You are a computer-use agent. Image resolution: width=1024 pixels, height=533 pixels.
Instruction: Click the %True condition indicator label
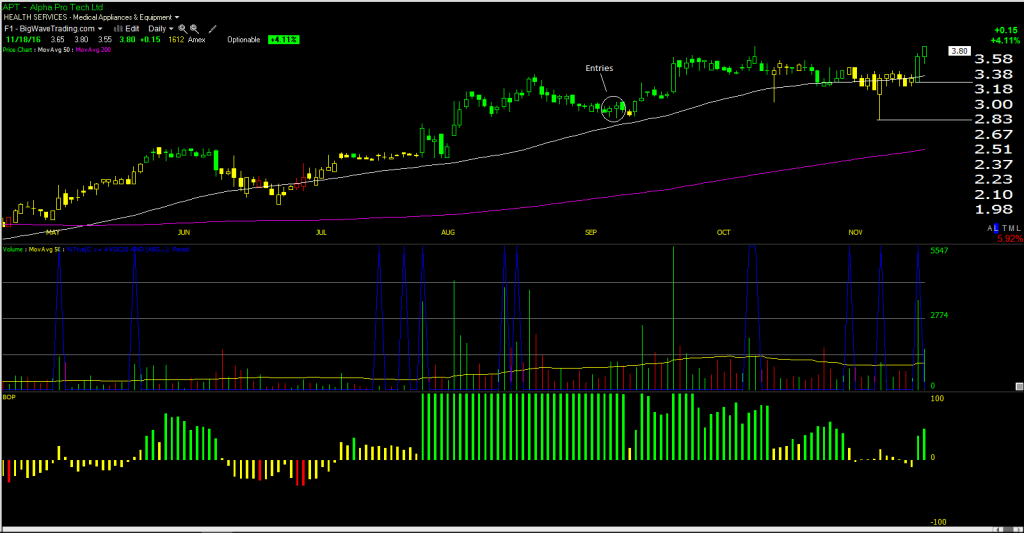[128, 250]
